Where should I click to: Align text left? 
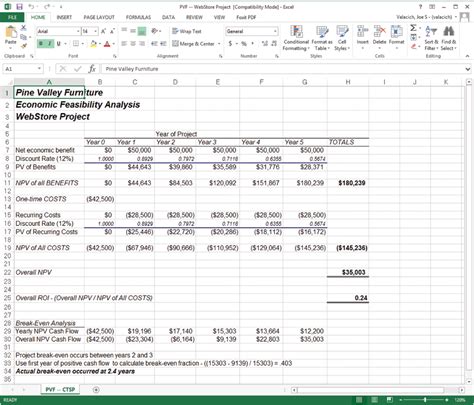(x=124, y=44)
